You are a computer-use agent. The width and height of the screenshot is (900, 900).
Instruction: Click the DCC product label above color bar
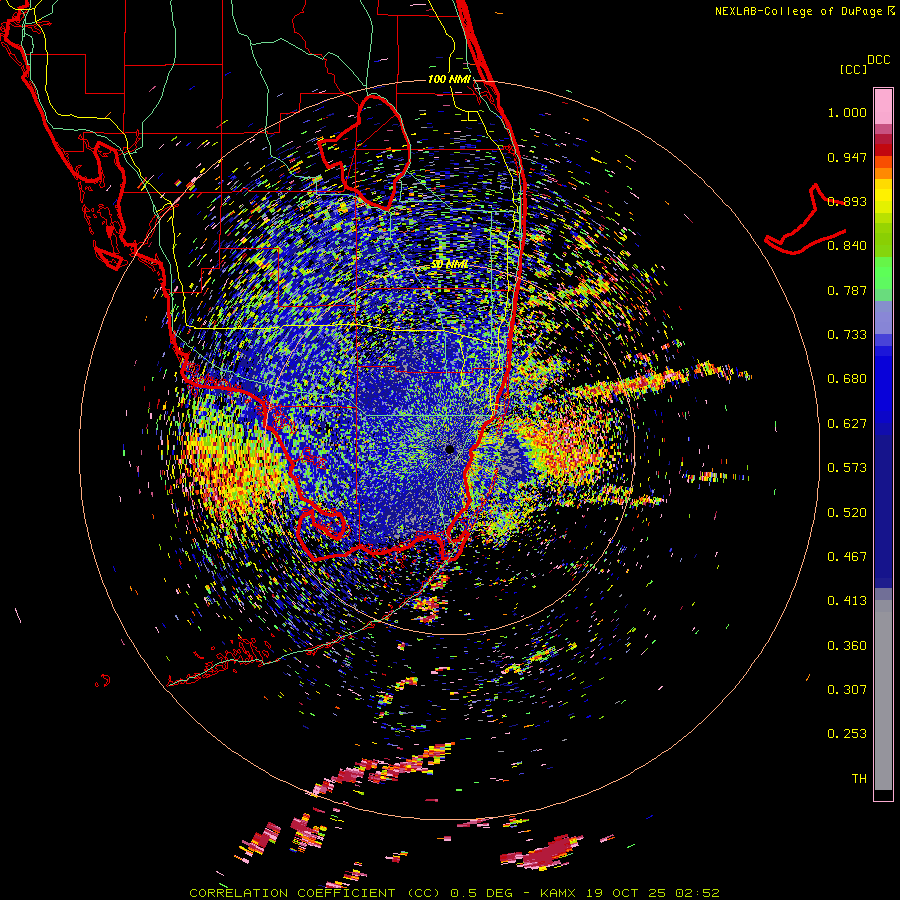pos(879,60)
